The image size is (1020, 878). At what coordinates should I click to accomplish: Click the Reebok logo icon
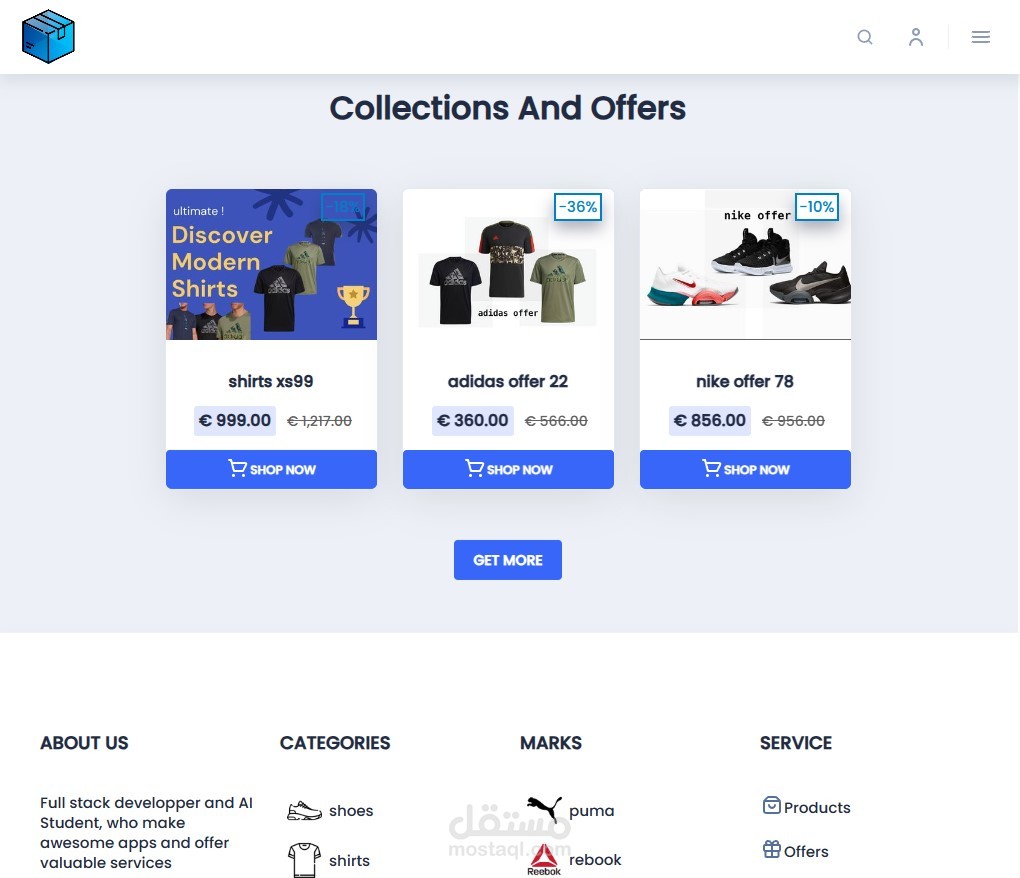tap(544, 860)
